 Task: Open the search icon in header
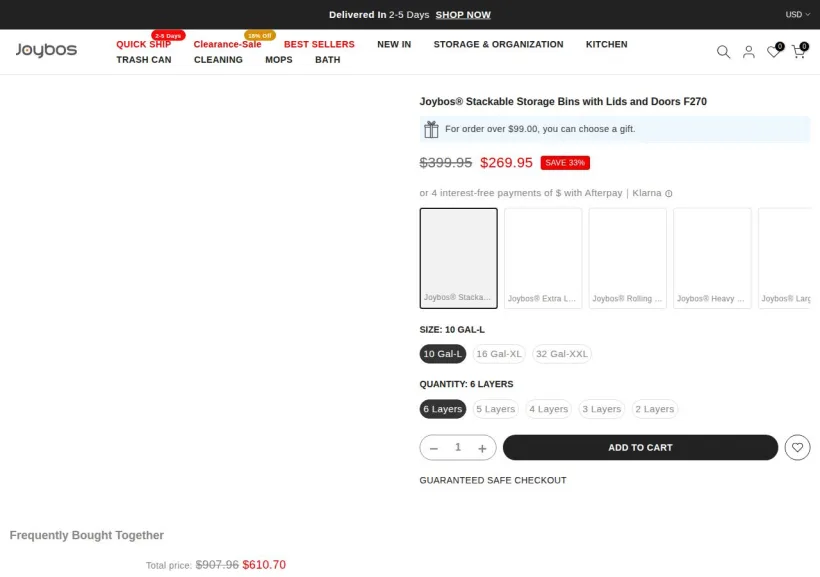(x=723, y=52)
